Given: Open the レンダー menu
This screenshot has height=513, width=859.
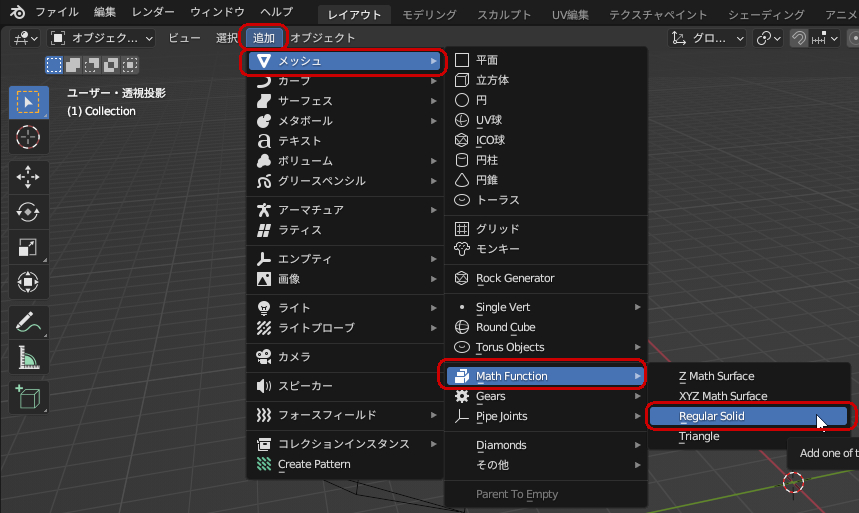Looking at the screenshot, I should coord(153,12).
